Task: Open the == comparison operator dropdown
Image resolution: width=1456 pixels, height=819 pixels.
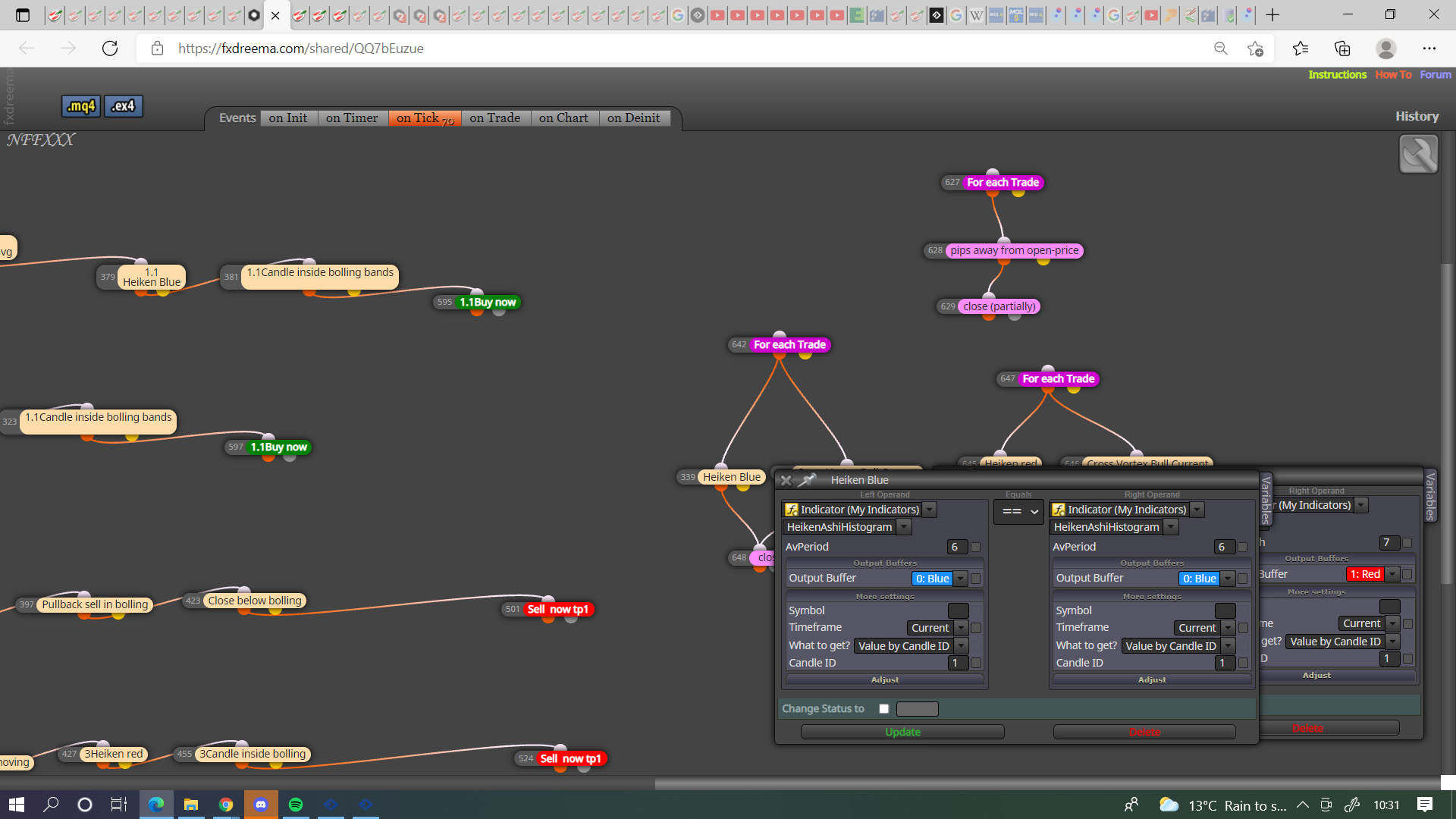Action: tap(1019, 512)
